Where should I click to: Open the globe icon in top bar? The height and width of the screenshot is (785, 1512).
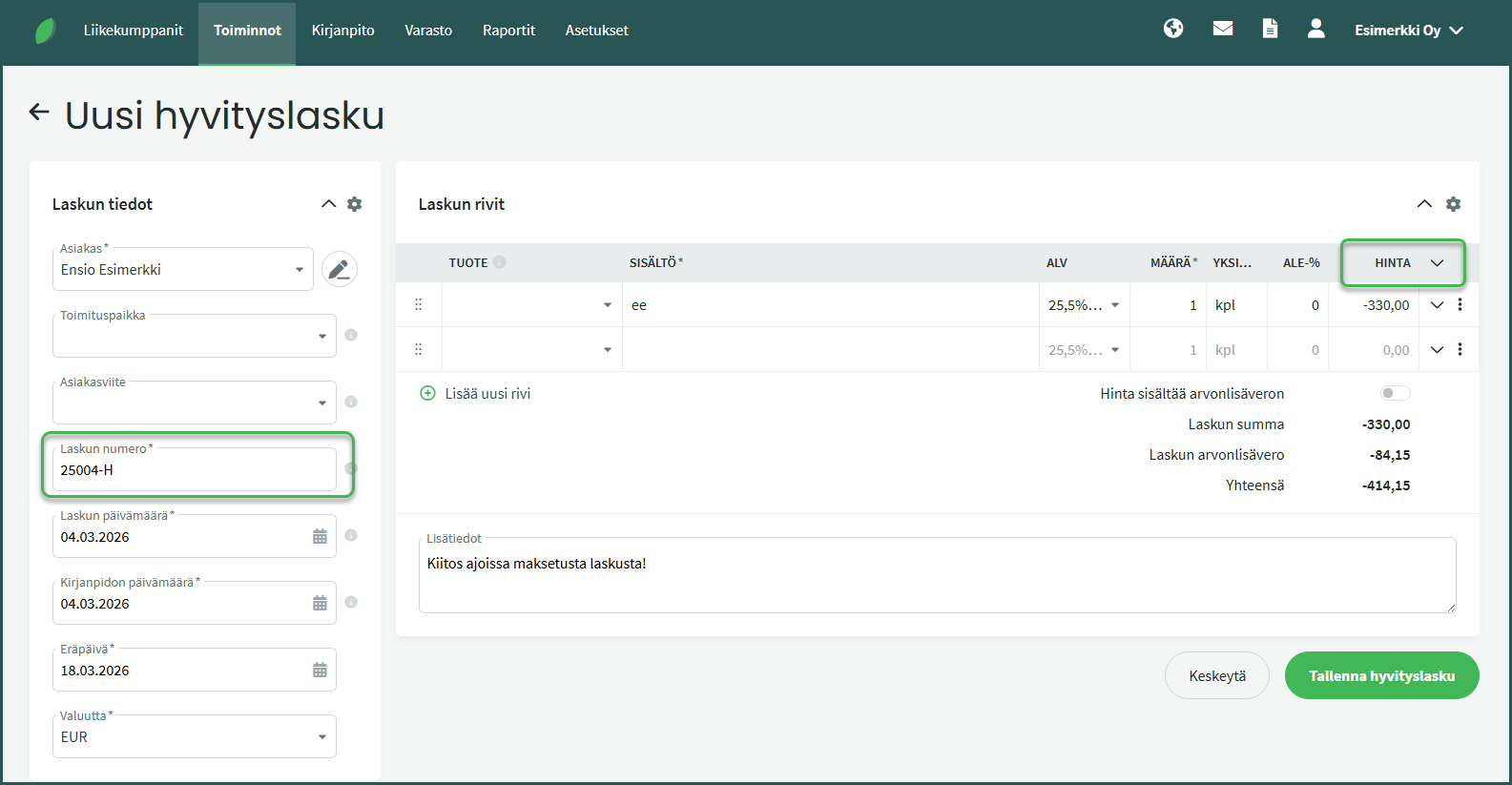click(x=1173, y=29)
